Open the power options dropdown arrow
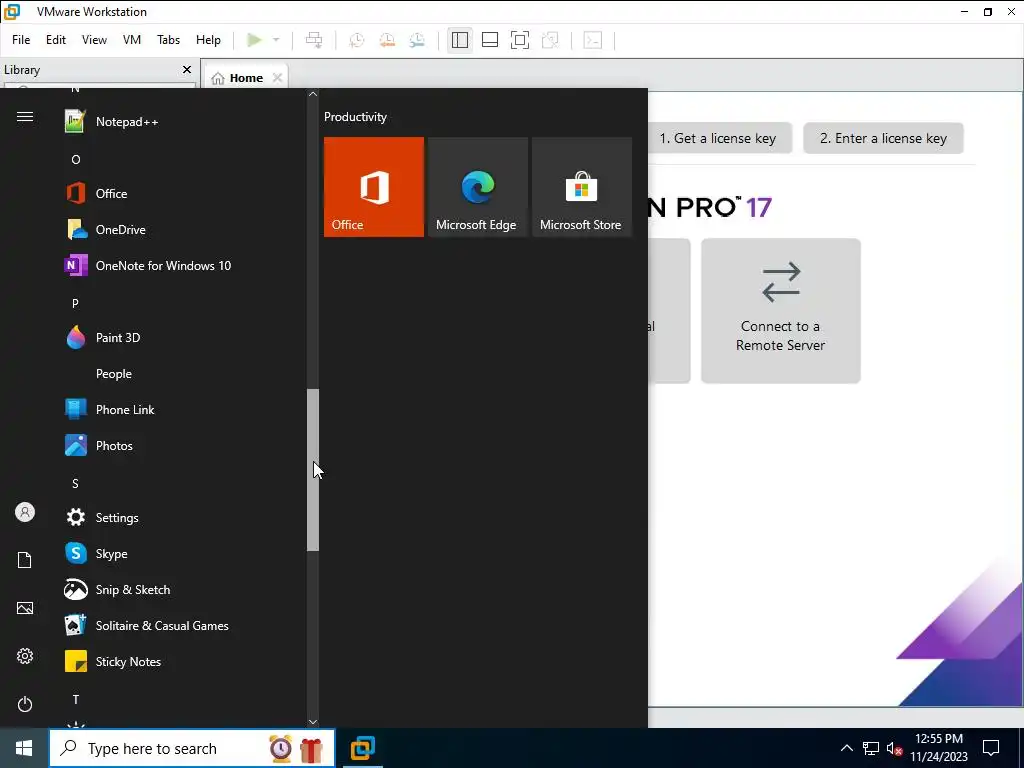Viewport: 1024px width, 768px height. pos(276,40)
